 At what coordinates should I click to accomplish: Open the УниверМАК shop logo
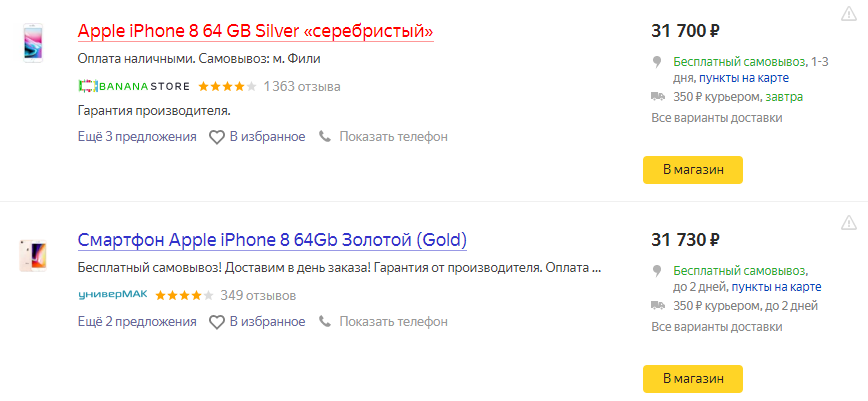click(113, 295)
